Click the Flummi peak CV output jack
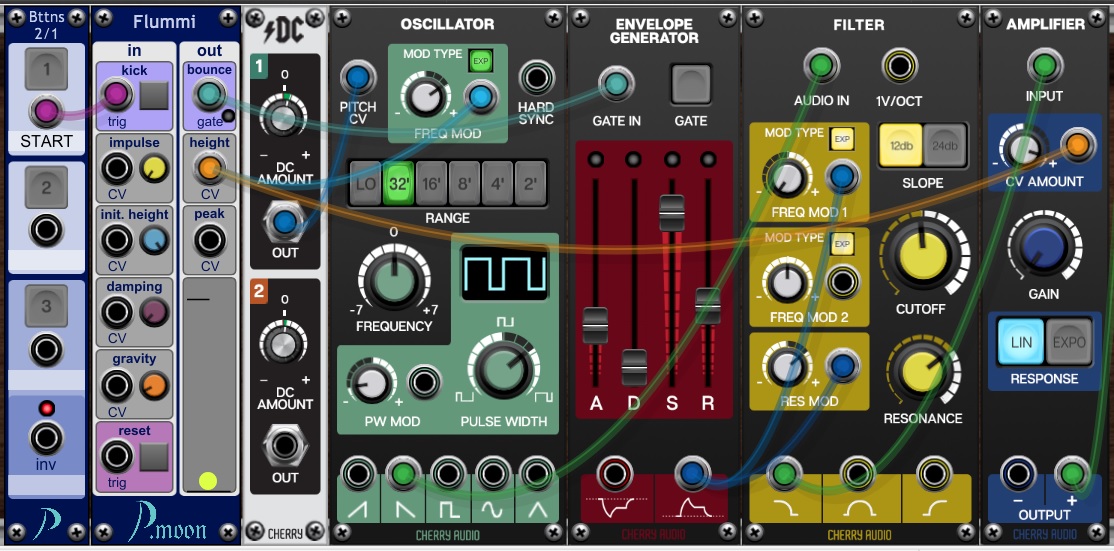Screen dimensions: 1114x551 click(x=209, y=240)
